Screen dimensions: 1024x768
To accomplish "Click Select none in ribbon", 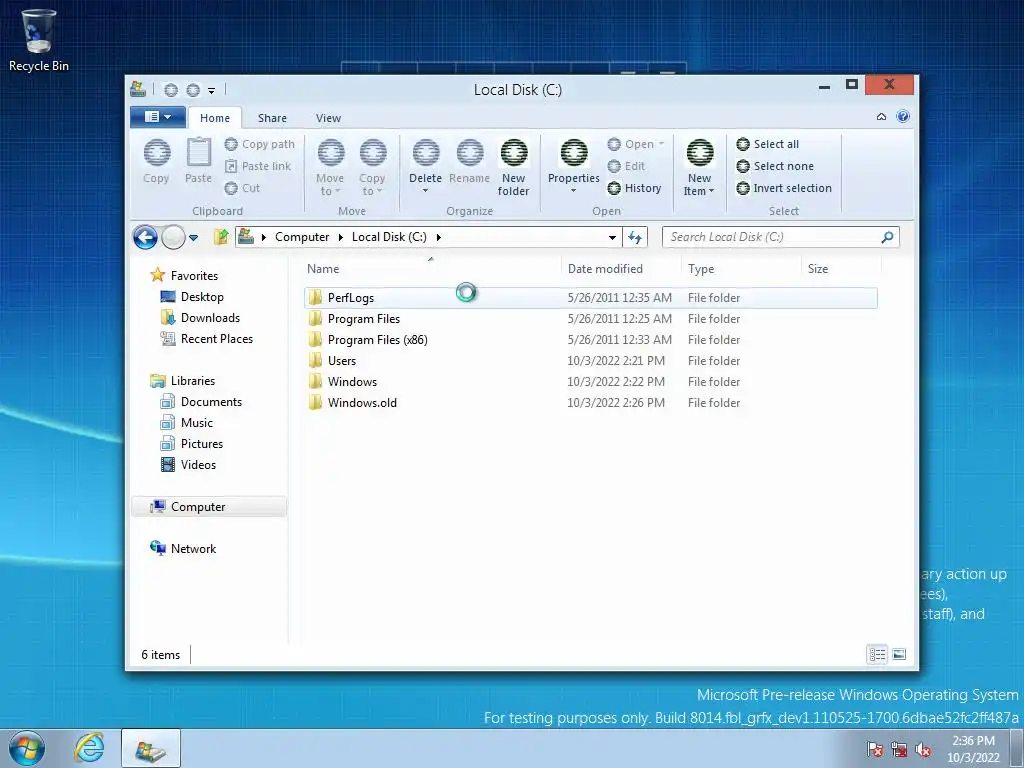I will click(x=775, y=166).
